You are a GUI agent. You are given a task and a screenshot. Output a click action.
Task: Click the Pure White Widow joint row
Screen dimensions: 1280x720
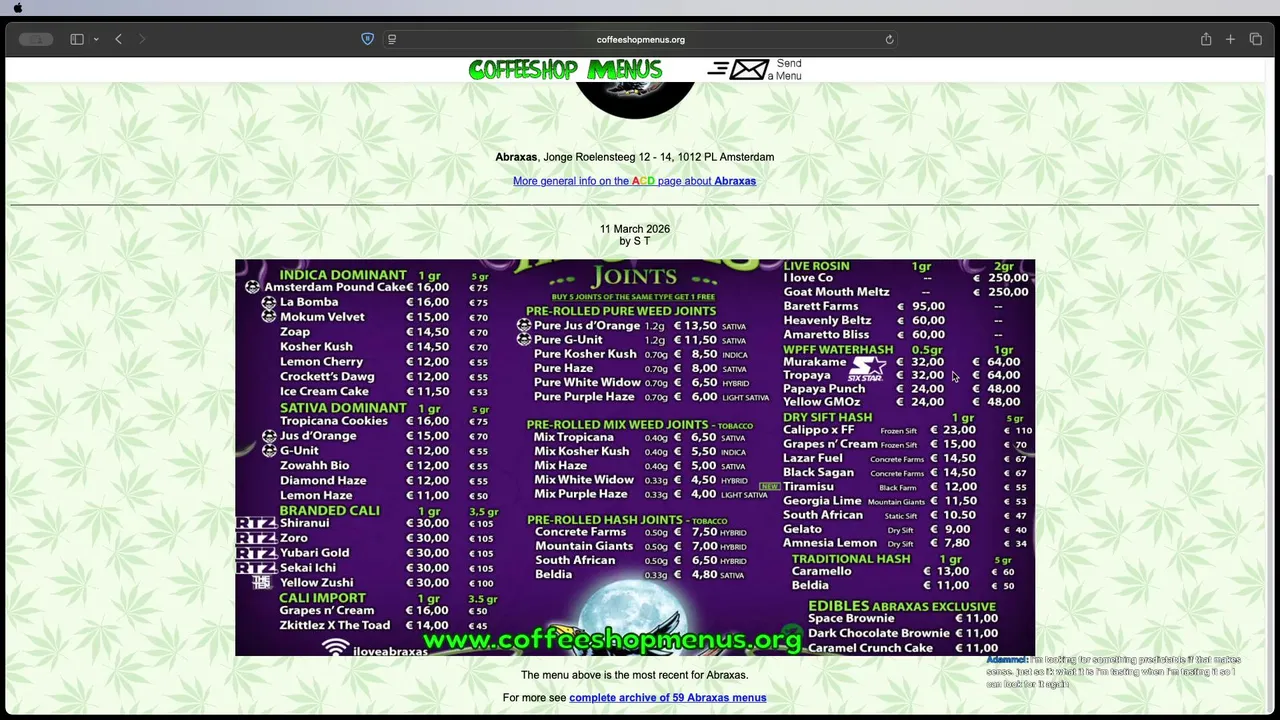(x=640, y=383)
